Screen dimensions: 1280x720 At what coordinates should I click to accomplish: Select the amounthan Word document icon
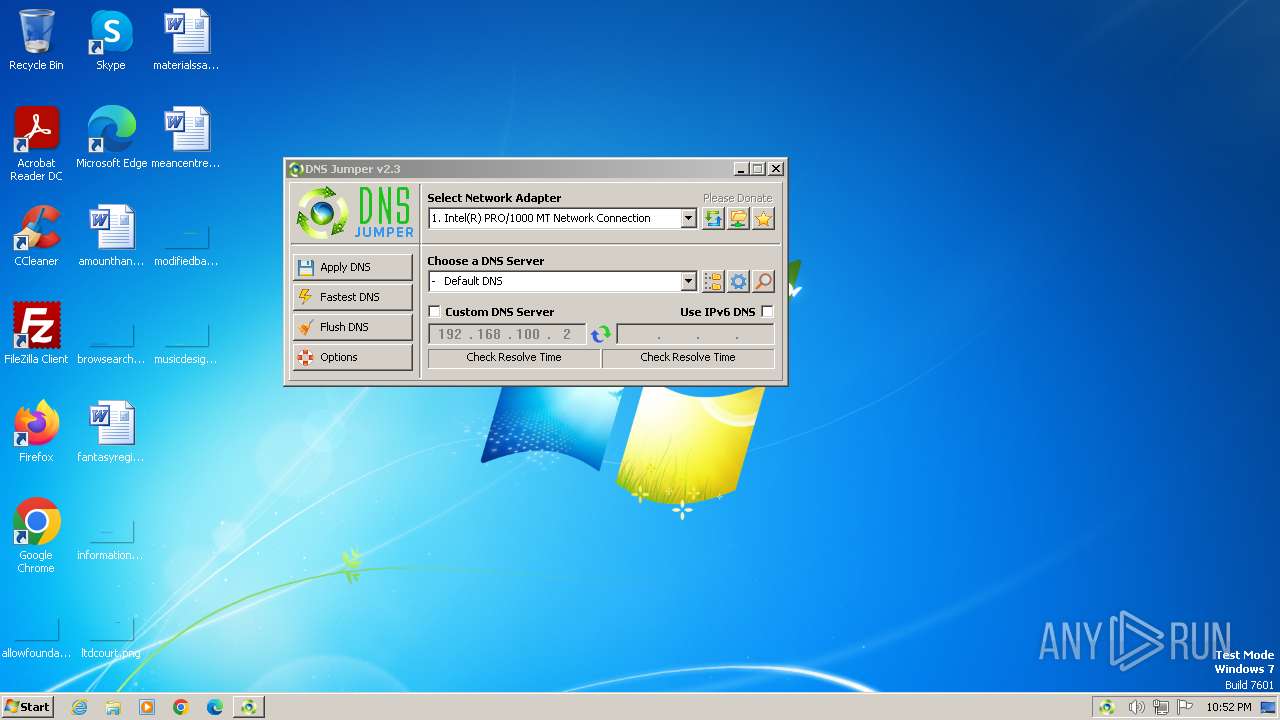coord(111,236)
